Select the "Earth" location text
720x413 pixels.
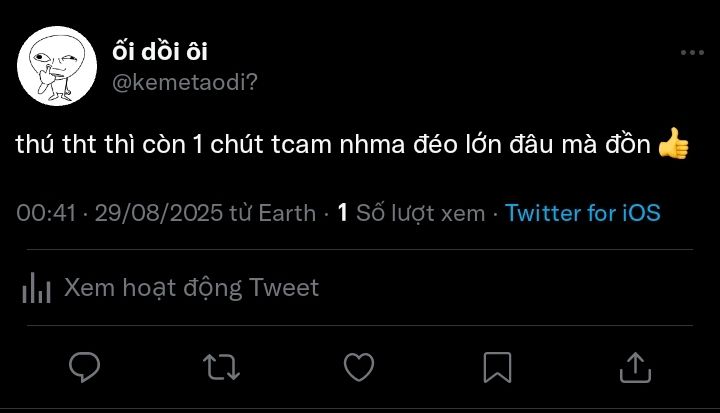click(x=288, y=213)
